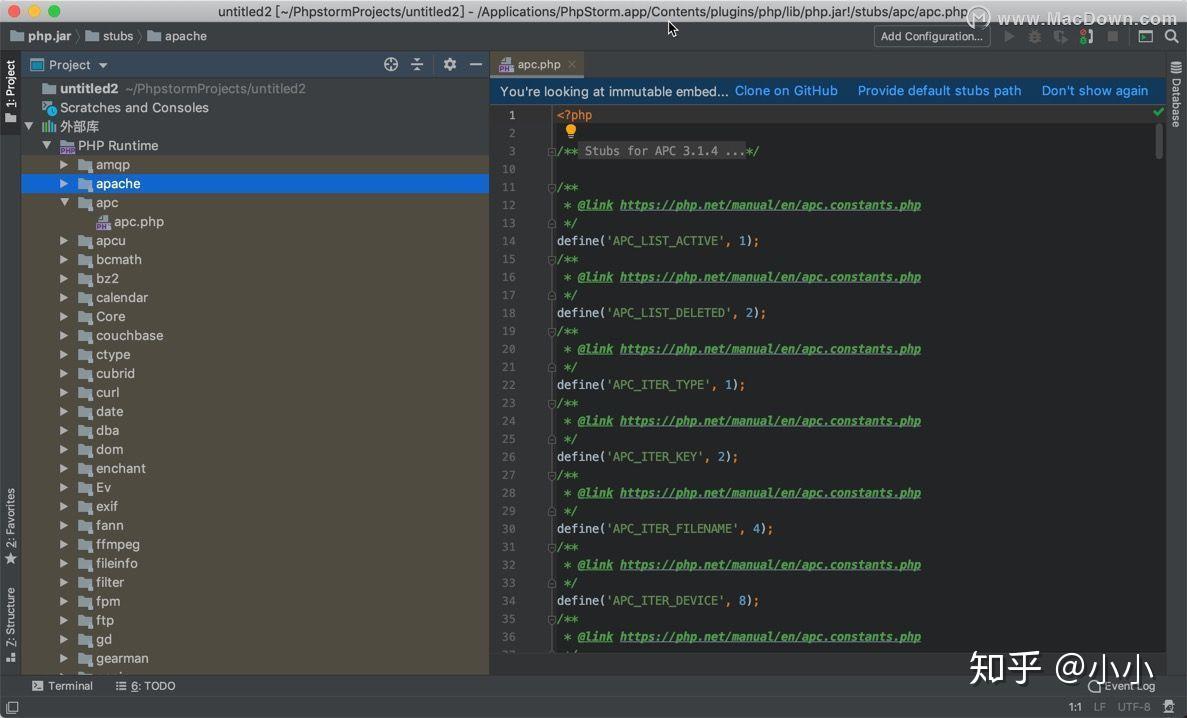
Task: Open Search Everywhere magnifier icon
Action: pyautogui.click(x=1172, y=36)
